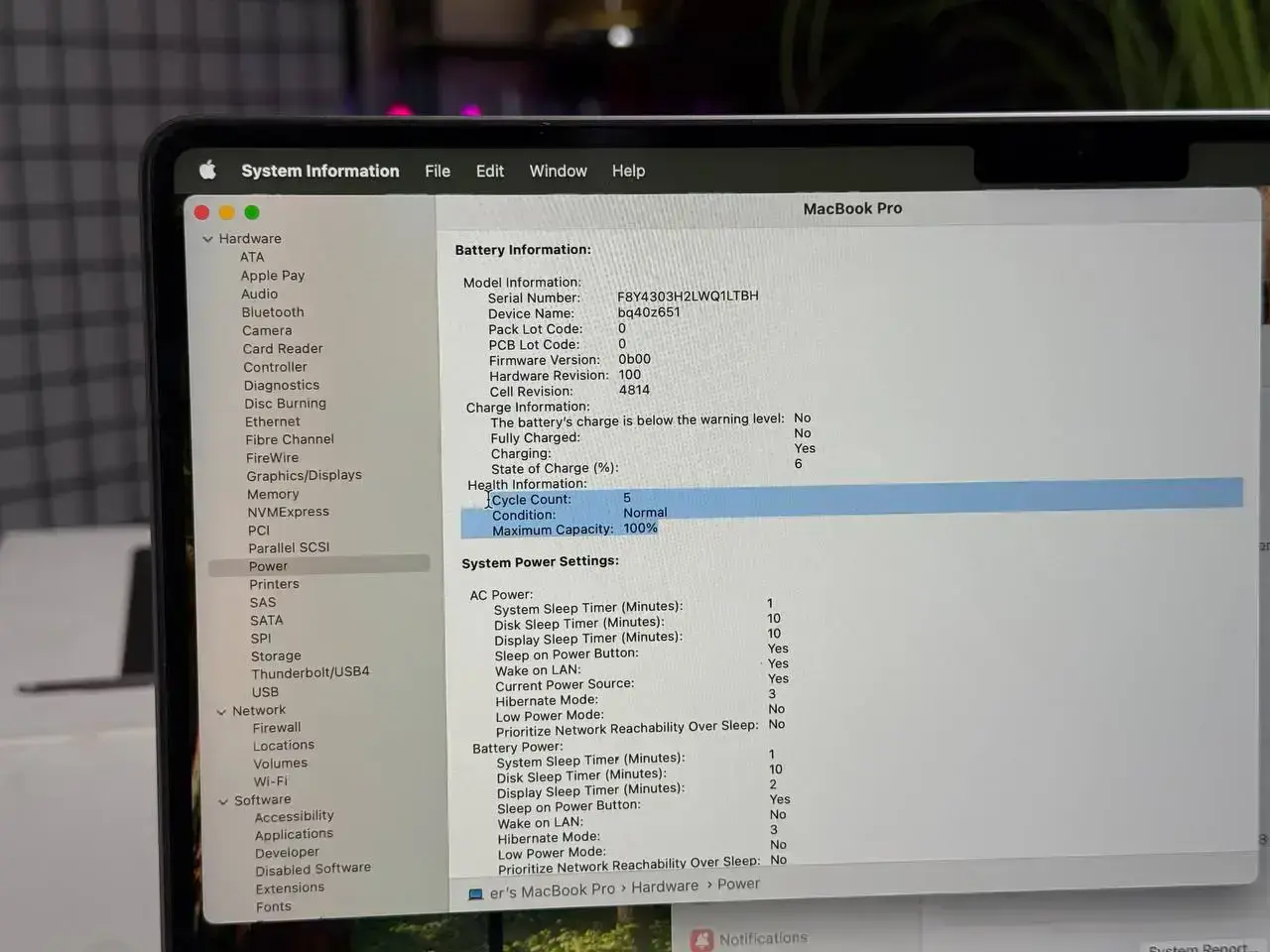Click the State of Charge (%) label
Screen dimensions: 1270x952
(x=554, y=468)
